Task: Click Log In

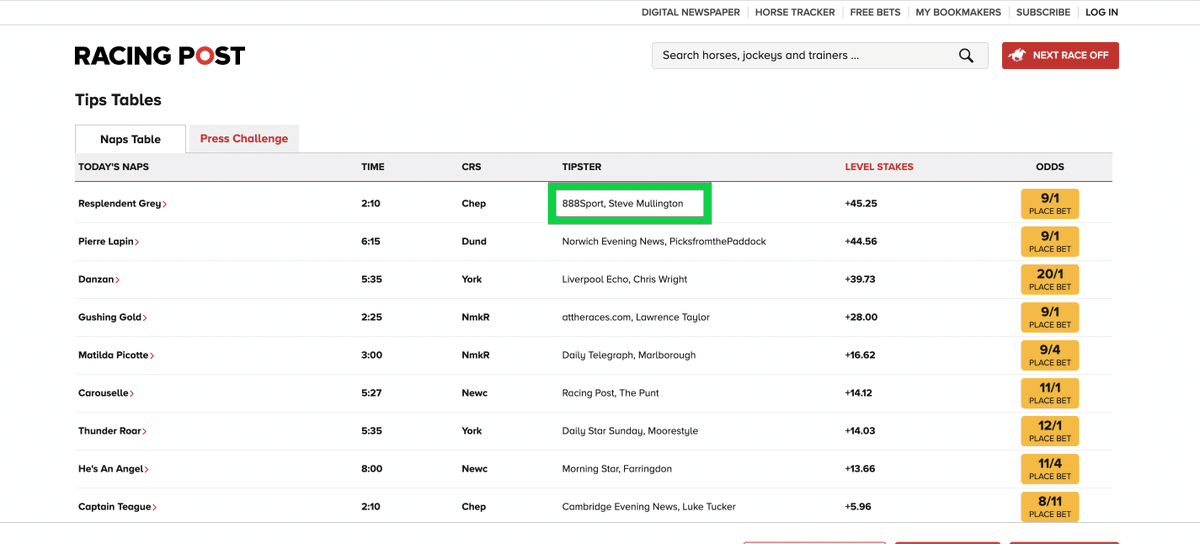Action: (1102, 12)
